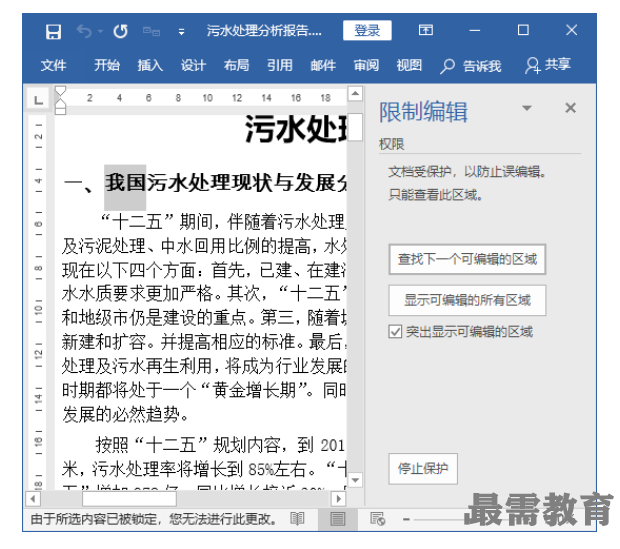620x549 pixels.
Task: Open the 限制编辑 pane options dropdown
Action: 527,108
